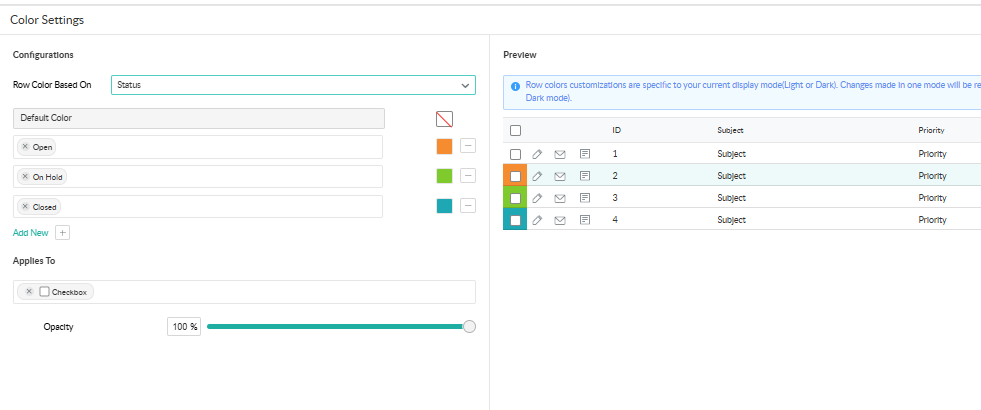Click the edit pencil icon in row 4
Screen dimensions: 981x410
tap(537, 220)
